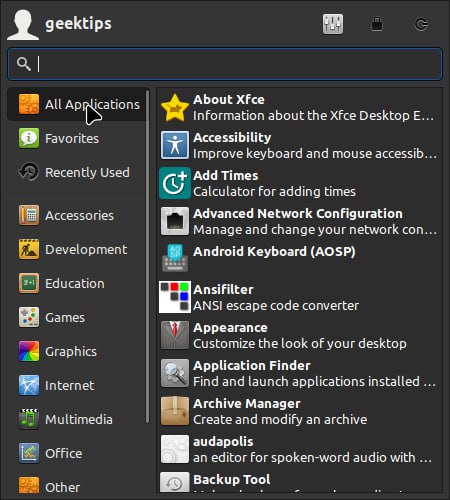This screenshot has height=500, width=450.
Task: Launch About Xfce from its title
Action: 229,100
